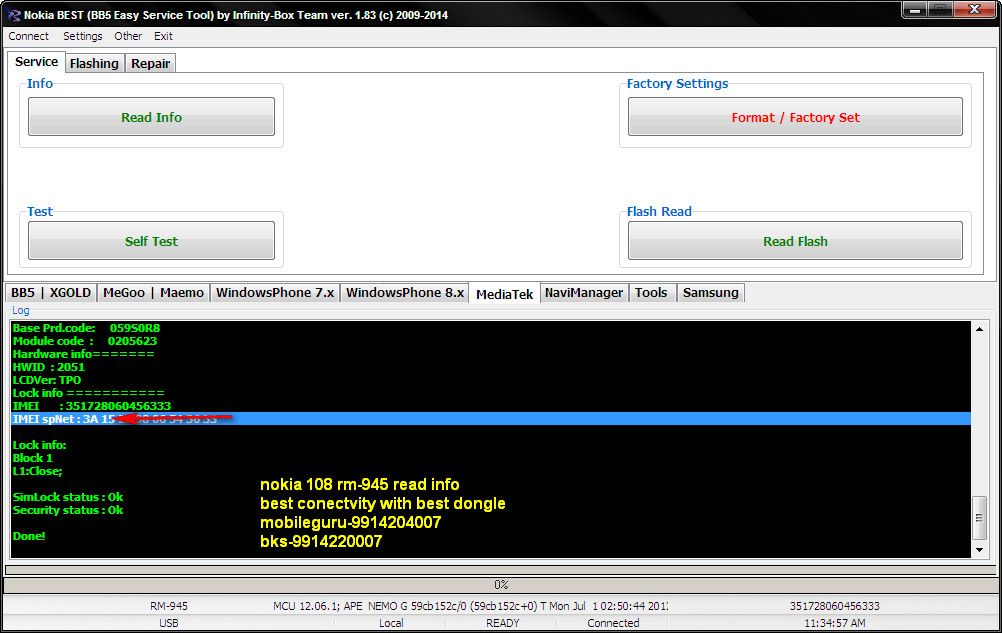Screen dimensions: 1002x633
Task: Click the 11:34:57 AM clock entry
Action: 835,623
